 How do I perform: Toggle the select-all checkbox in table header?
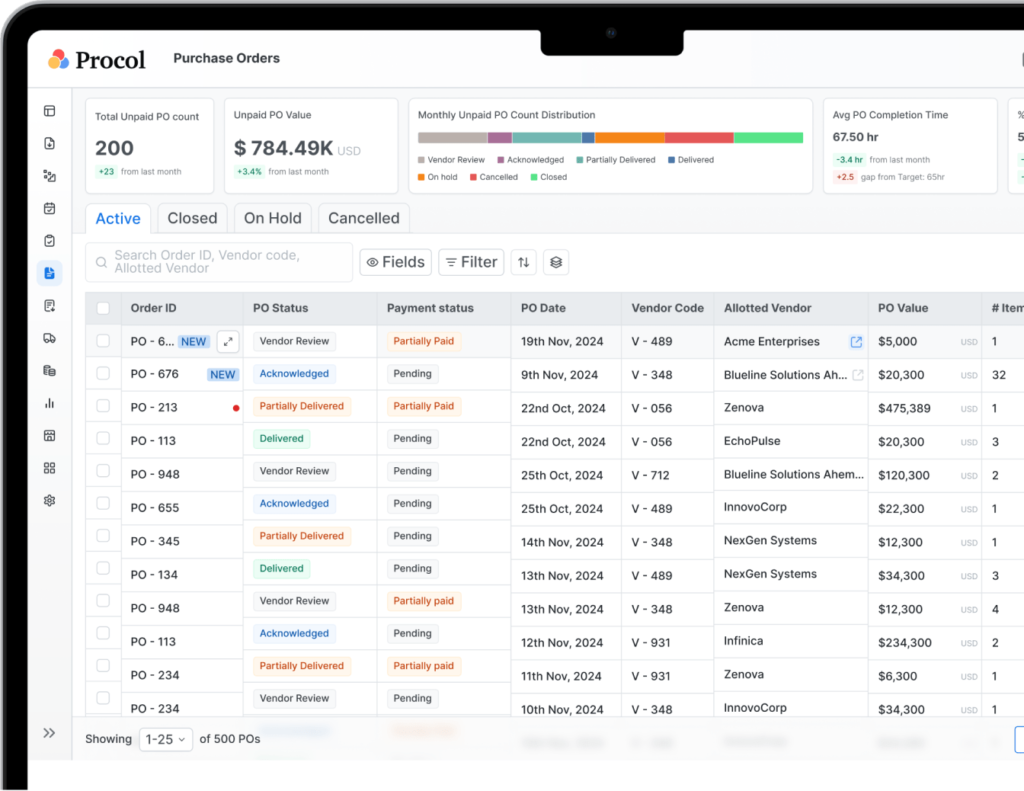click(103, 308)
